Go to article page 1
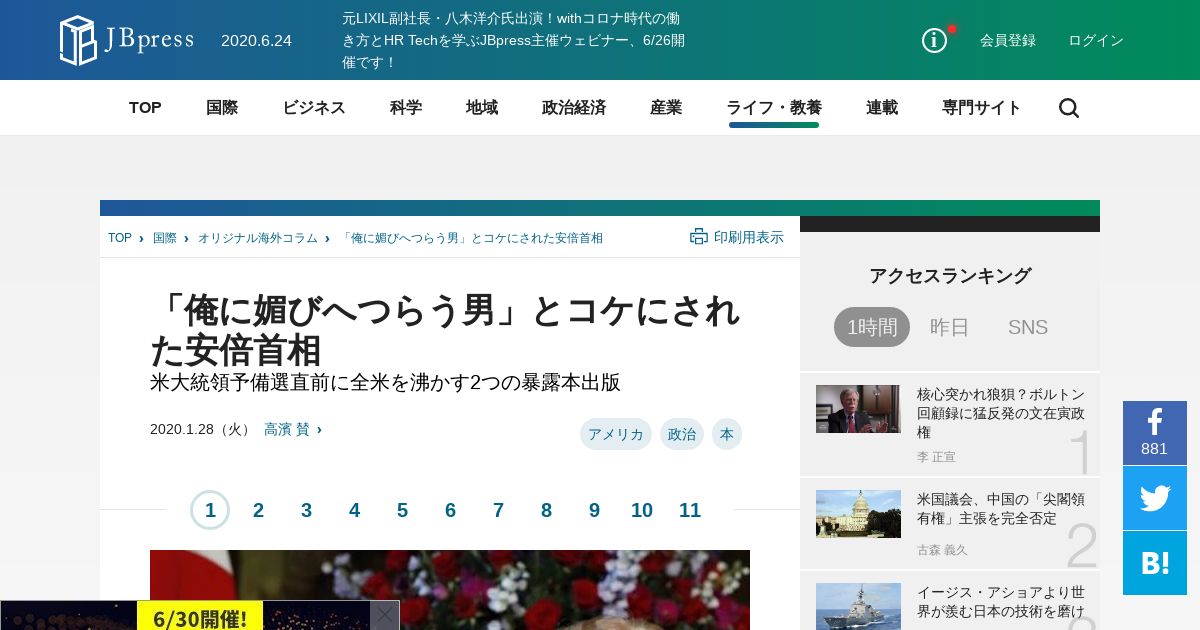This screenshot has width=1200, height=630. pos(210,510)
